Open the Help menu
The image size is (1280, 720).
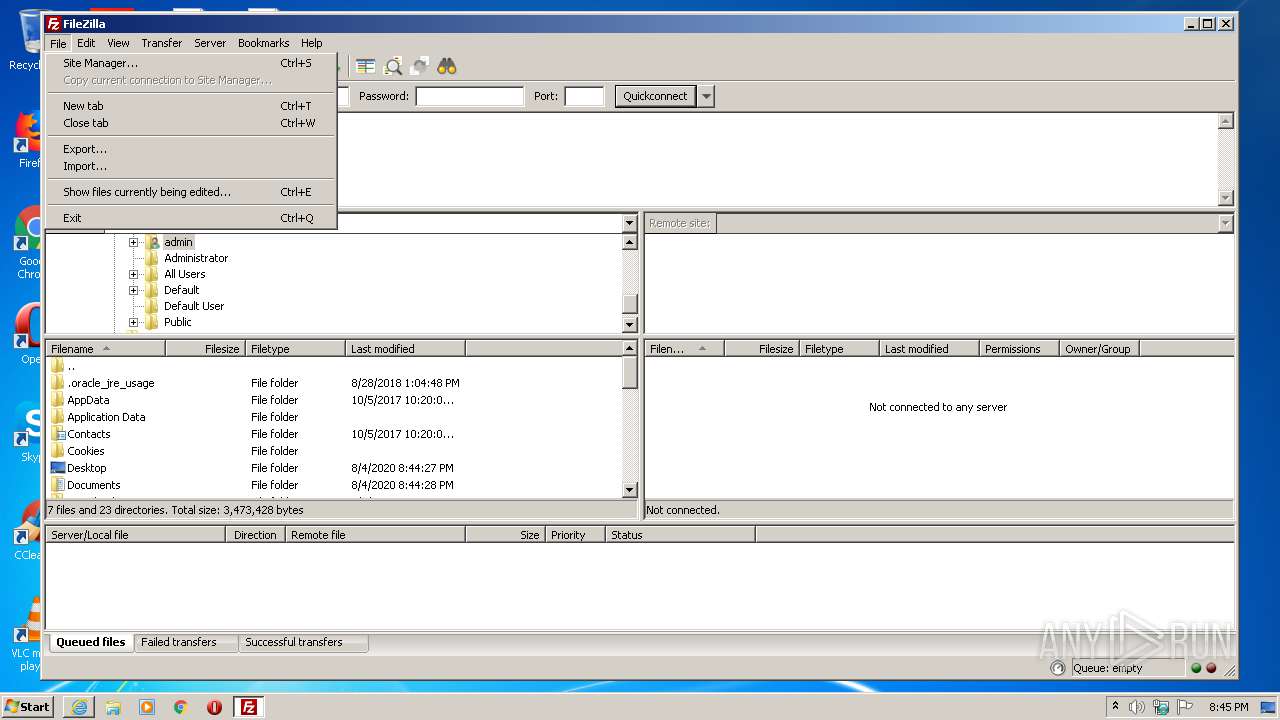(x=312, y=43)
